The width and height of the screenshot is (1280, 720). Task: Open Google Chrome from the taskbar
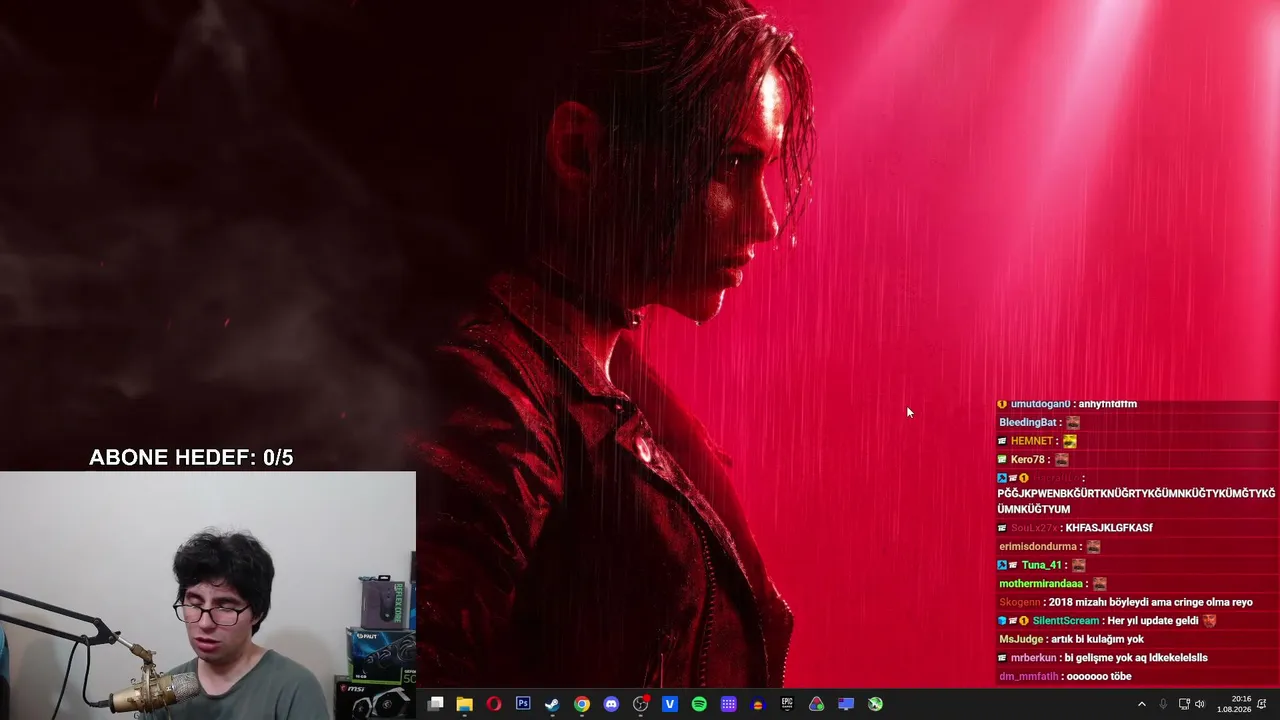tap(582, 704)
